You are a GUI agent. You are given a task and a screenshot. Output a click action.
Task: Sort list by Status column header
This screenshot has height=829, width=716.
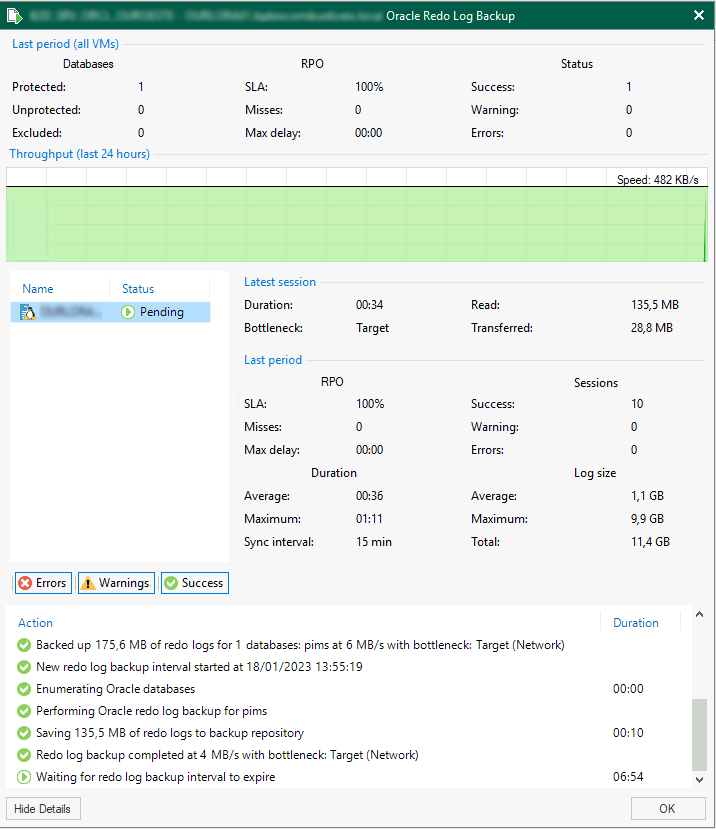click(138, 289)
